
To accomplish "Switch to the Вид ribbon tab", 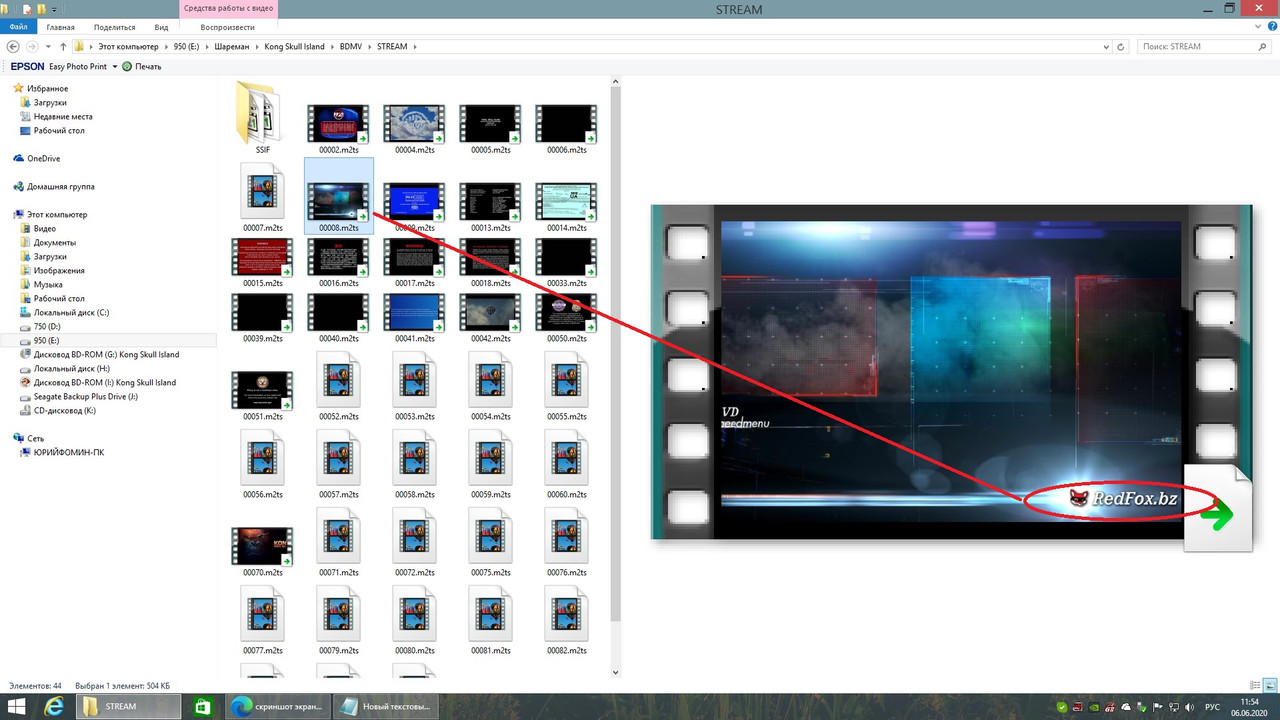I will 161,27.
